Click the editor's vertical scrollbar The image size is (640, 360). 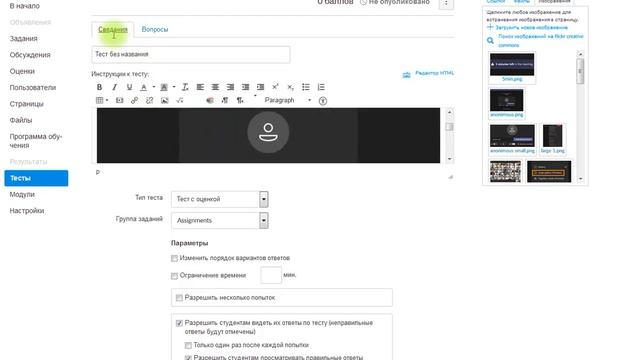click(449, 135)
